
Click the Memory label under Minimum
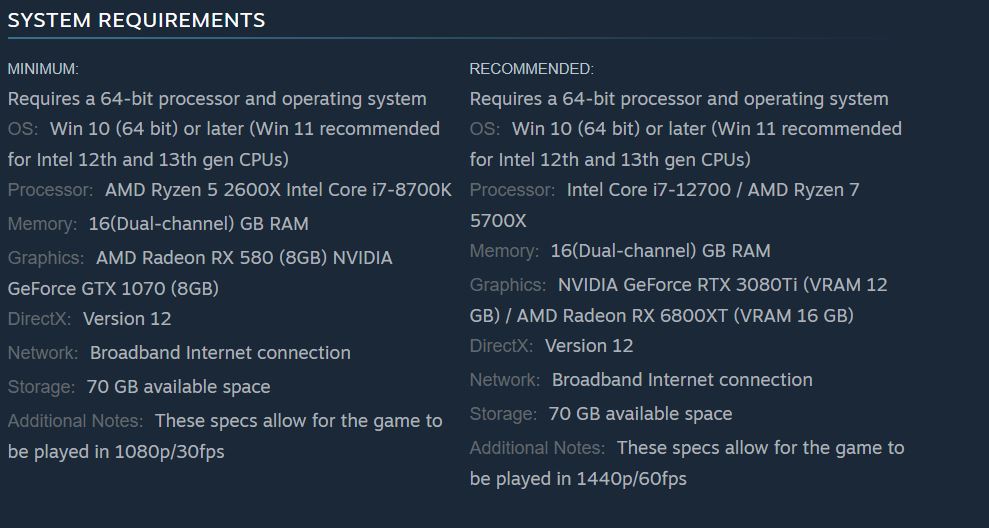click(x=42, y=224)
